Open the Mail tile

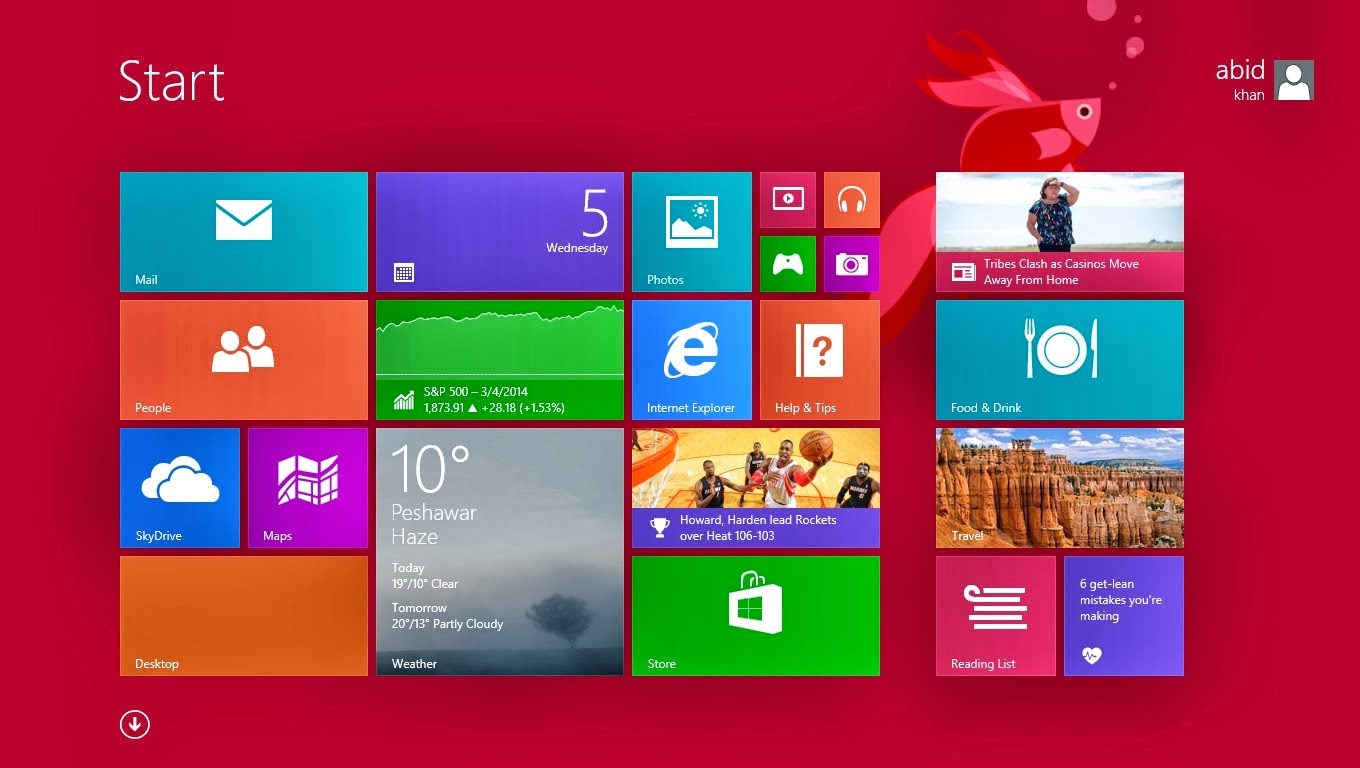[244, 232]
